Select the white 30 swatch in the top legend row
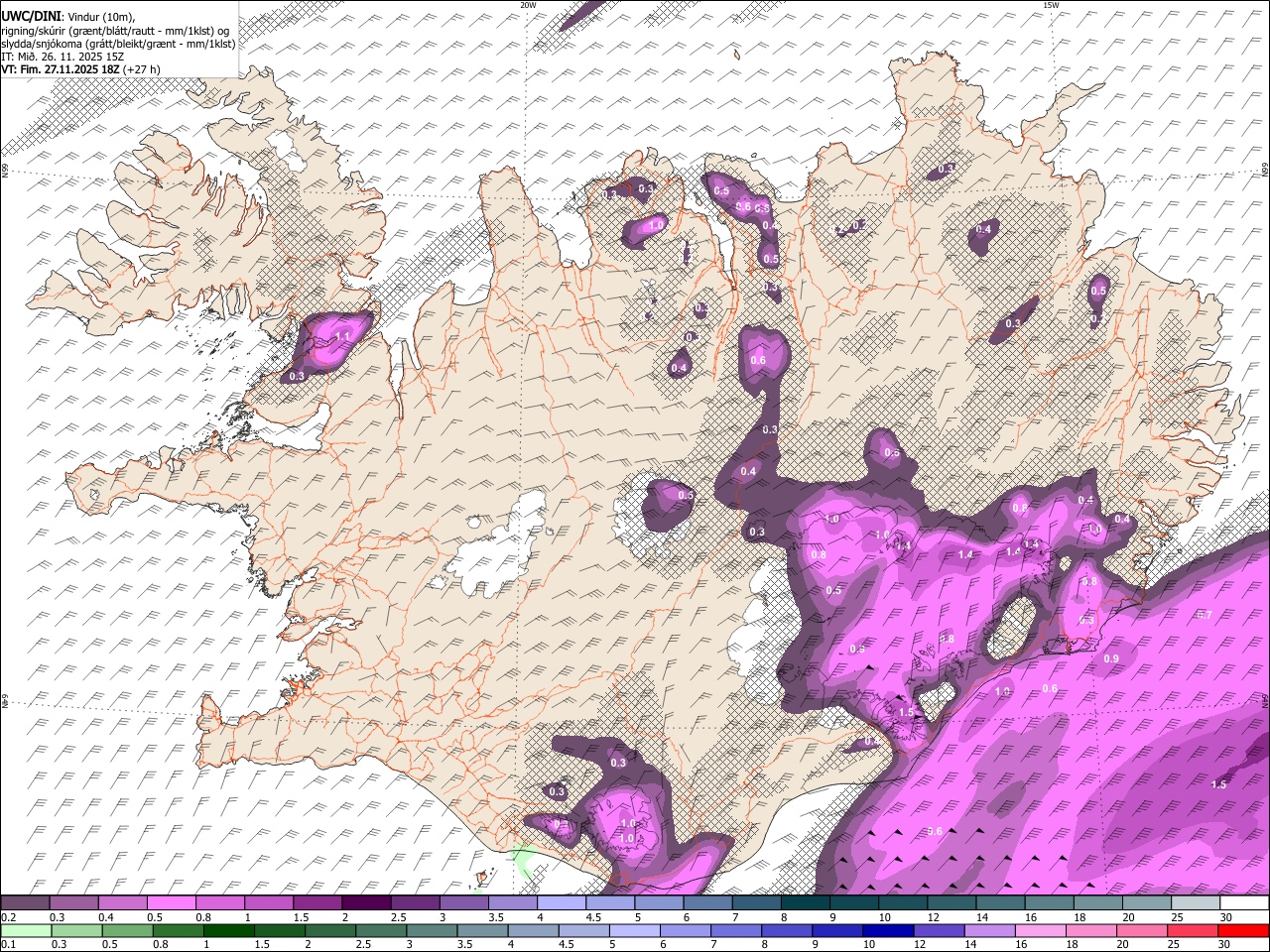 click(x=1243, y=903)
